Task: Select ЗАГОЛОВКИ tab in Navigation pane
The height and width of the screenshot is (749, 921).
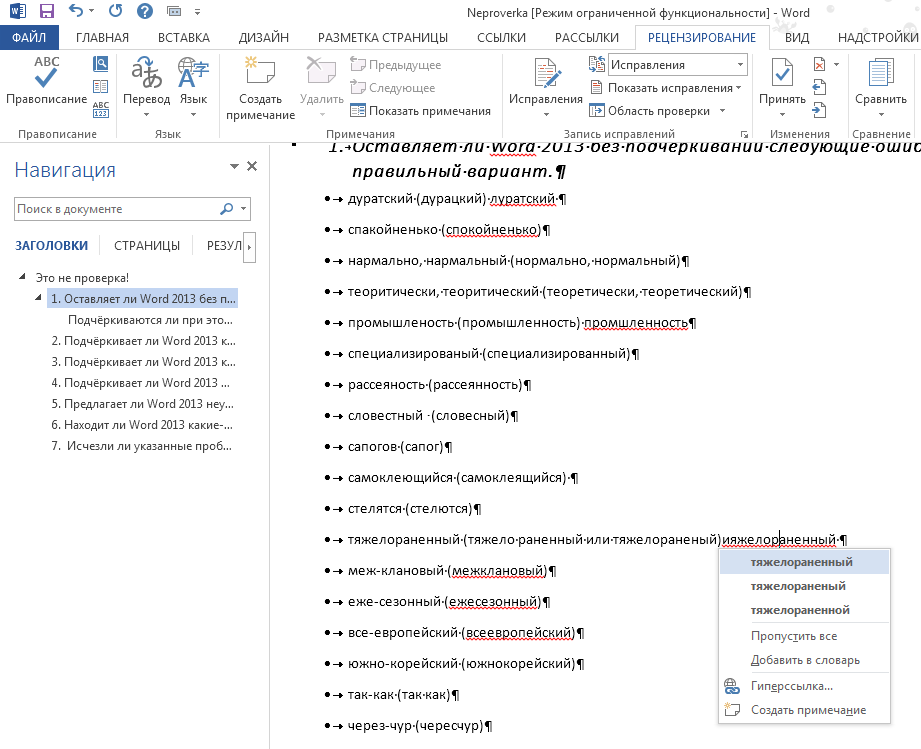Action: point(52,246)
